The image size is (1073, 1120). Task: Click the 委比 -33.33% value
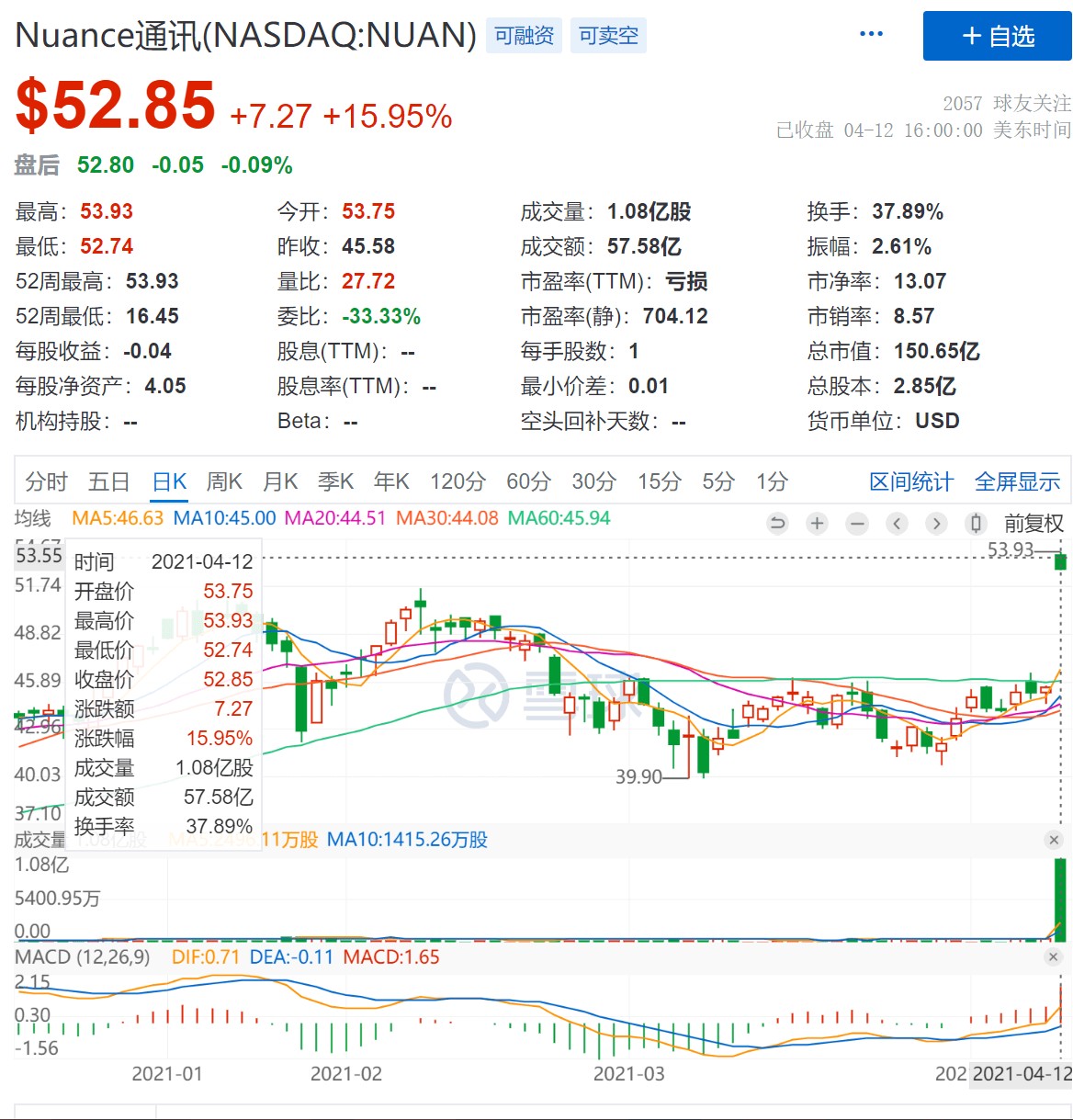coord(381,316)
